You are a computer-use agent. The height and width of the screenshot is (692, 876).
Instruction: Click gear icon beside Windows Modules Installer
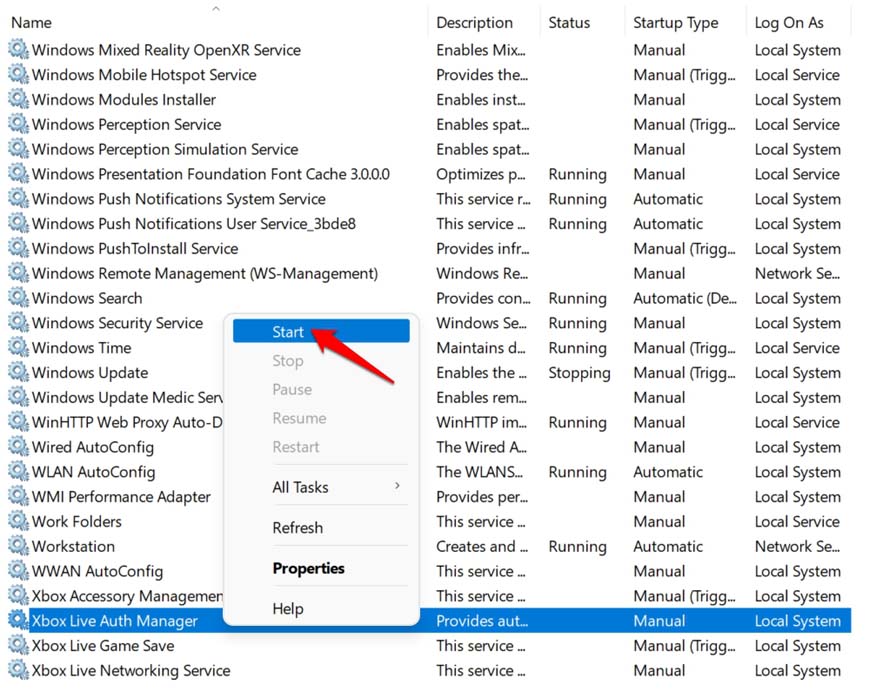pos(18,99)
